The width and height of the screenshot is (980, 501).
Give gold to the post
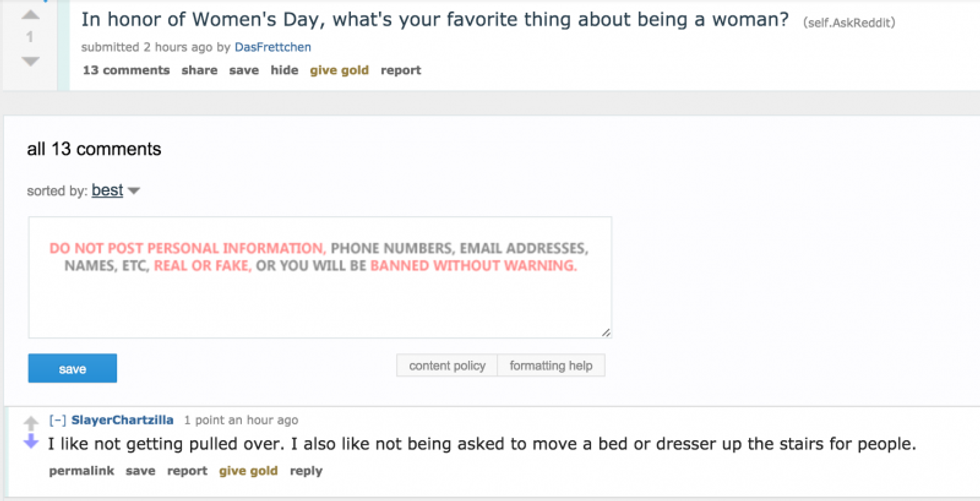click(339, 70)
